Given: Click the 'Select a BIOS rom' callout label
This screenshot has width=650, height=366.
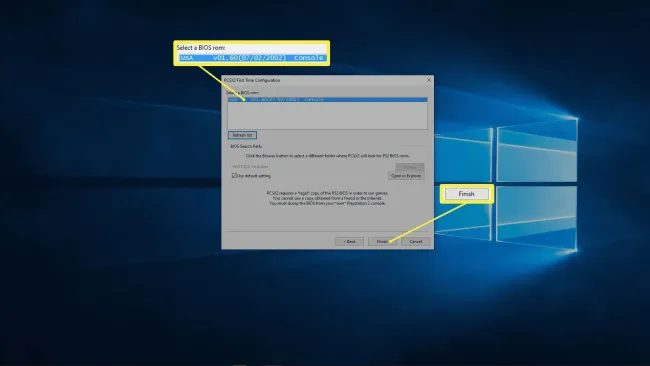Looking at the screenshot, I should (201, 48).
